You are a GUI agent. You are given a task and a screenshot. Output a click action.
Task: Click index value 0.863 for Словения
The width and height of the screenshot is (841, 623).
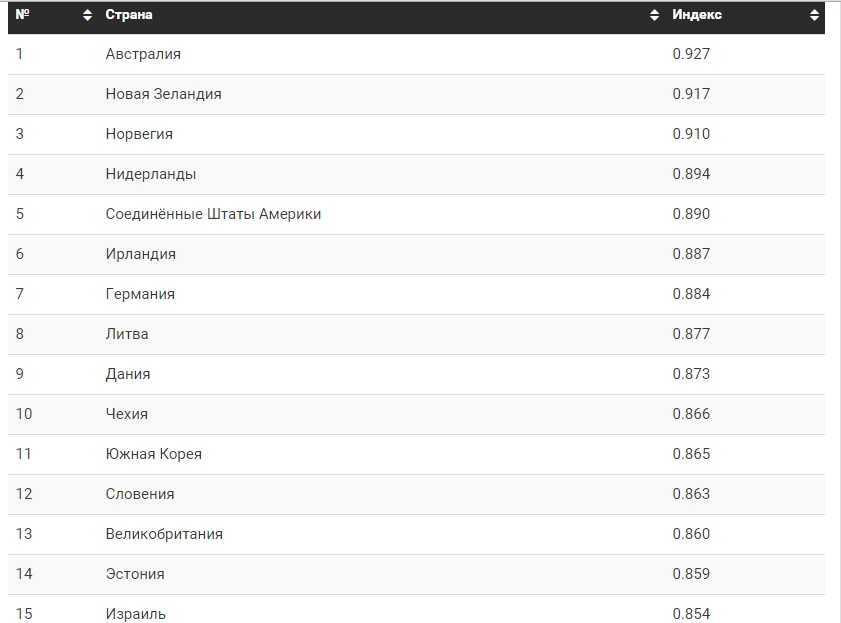(691, 494)
